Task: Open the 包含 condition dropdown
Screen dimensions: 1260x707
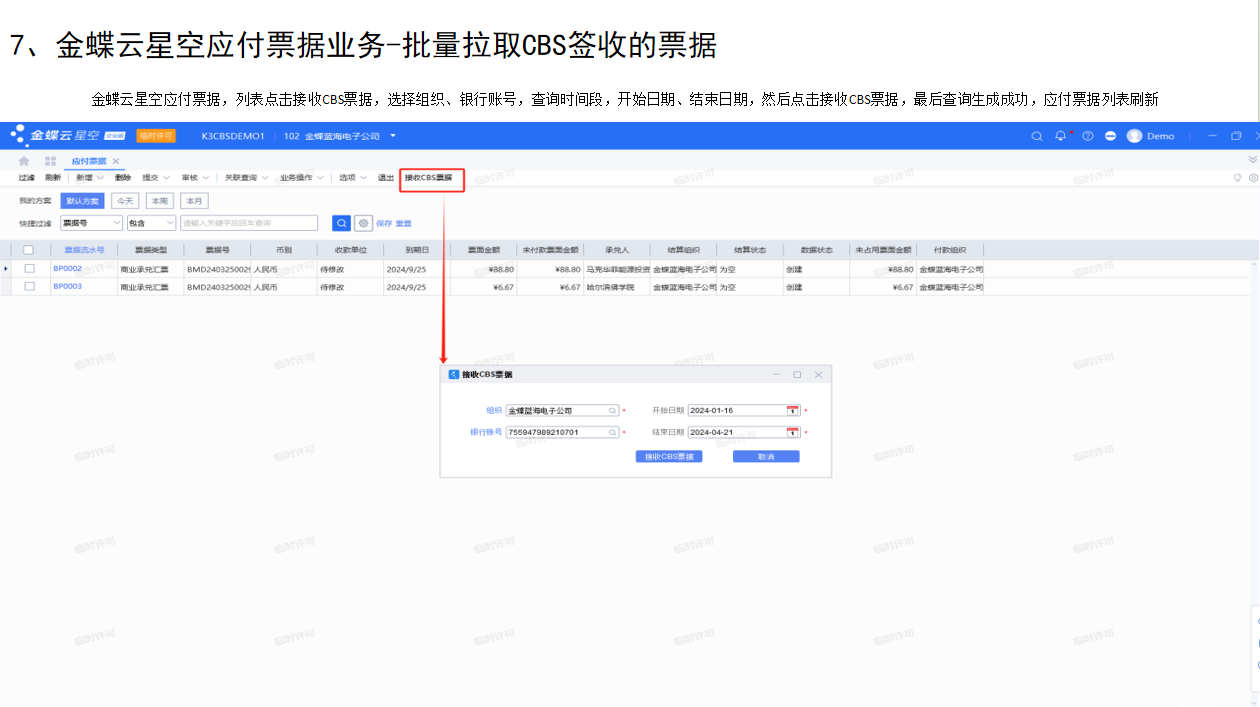Action: pos(151,223)
